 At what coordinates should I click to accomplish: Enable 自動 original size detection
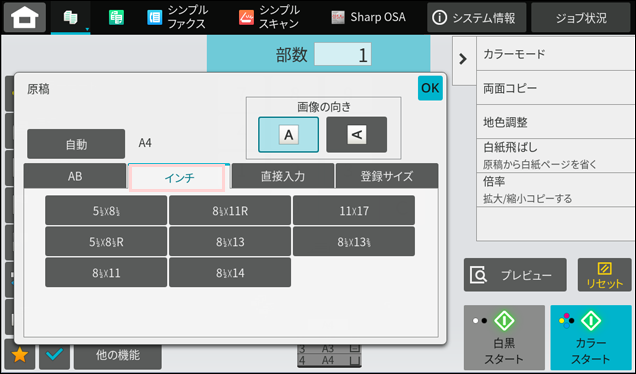click(76, 144)
